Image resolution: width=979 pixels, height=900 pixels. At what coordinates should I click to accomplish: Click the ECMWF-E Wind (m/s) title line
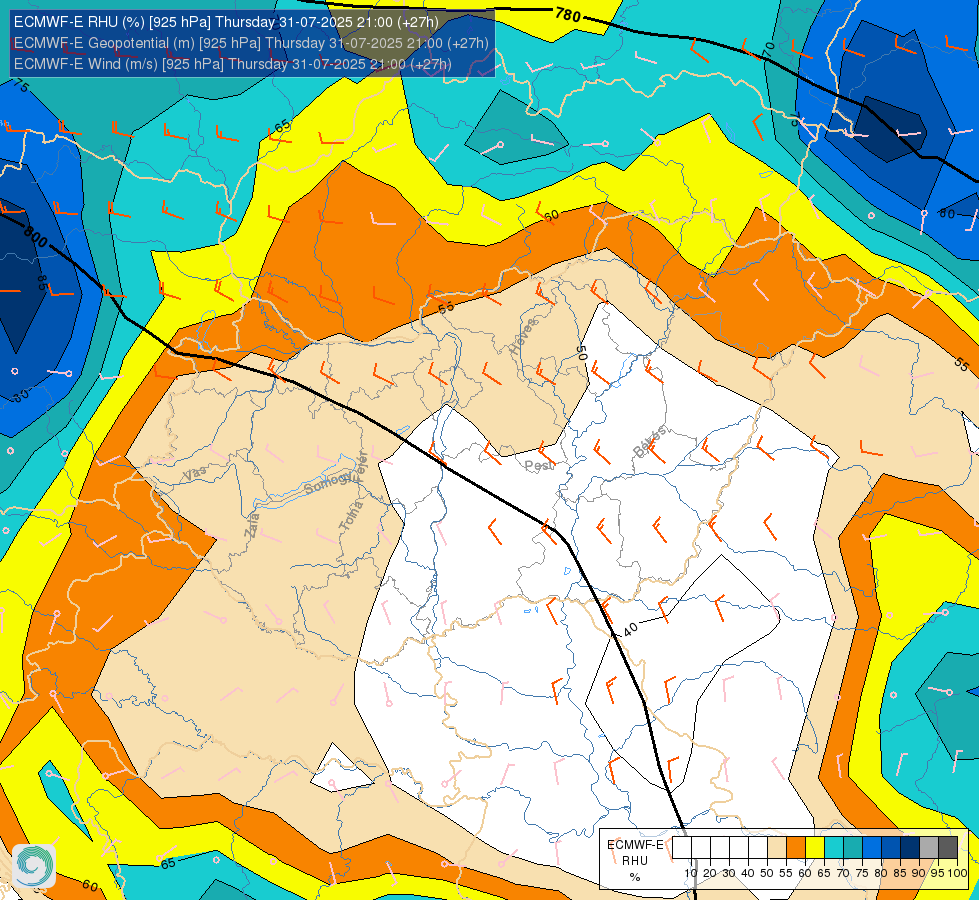click(x=232, y=64)
